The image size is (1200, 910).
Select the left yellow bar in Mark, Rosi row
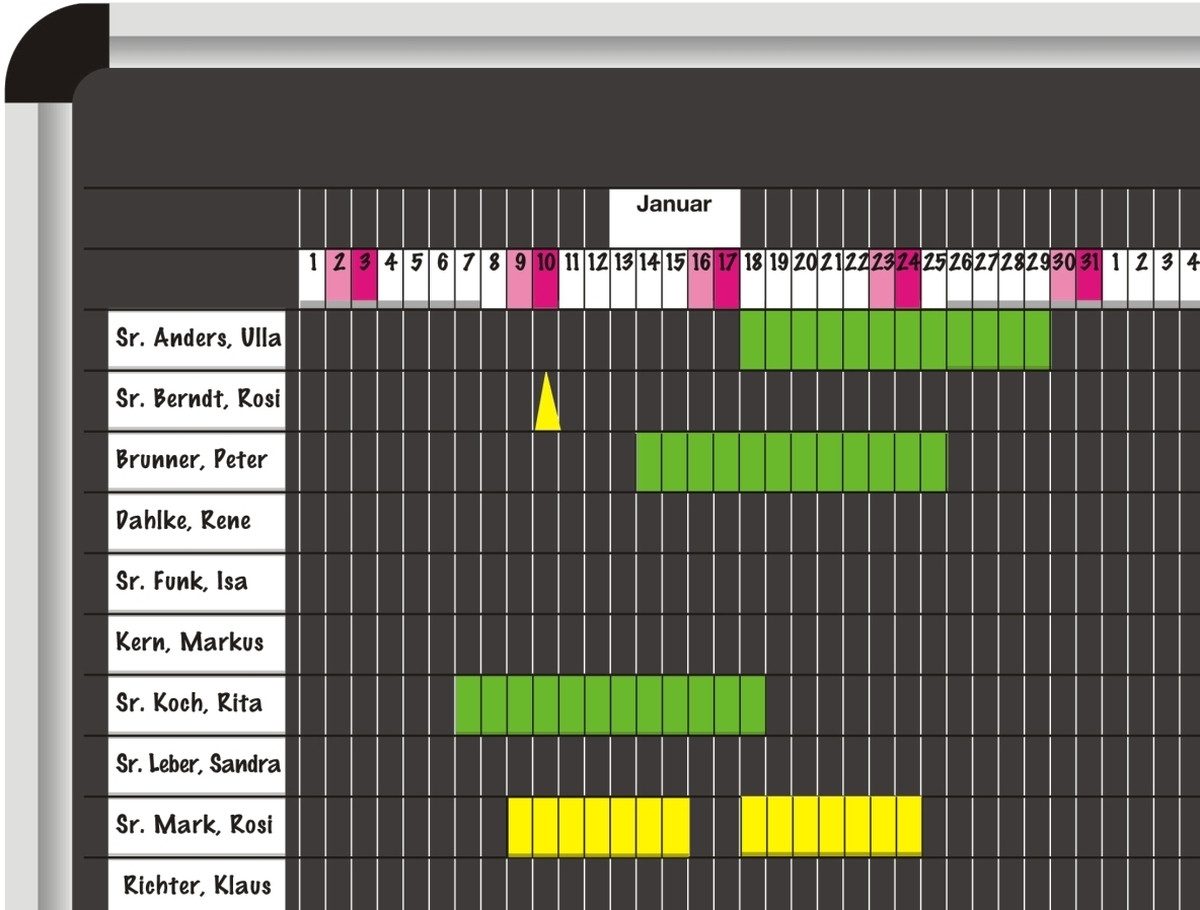pos(598,826)
